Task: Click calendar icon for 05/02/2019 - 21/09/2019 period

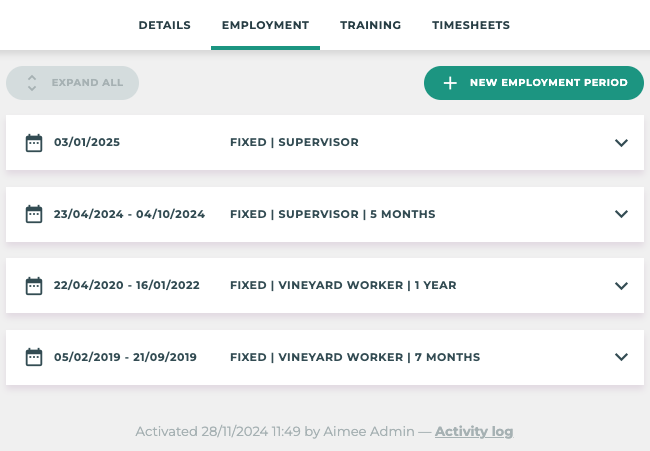Action: coord(34,357)
